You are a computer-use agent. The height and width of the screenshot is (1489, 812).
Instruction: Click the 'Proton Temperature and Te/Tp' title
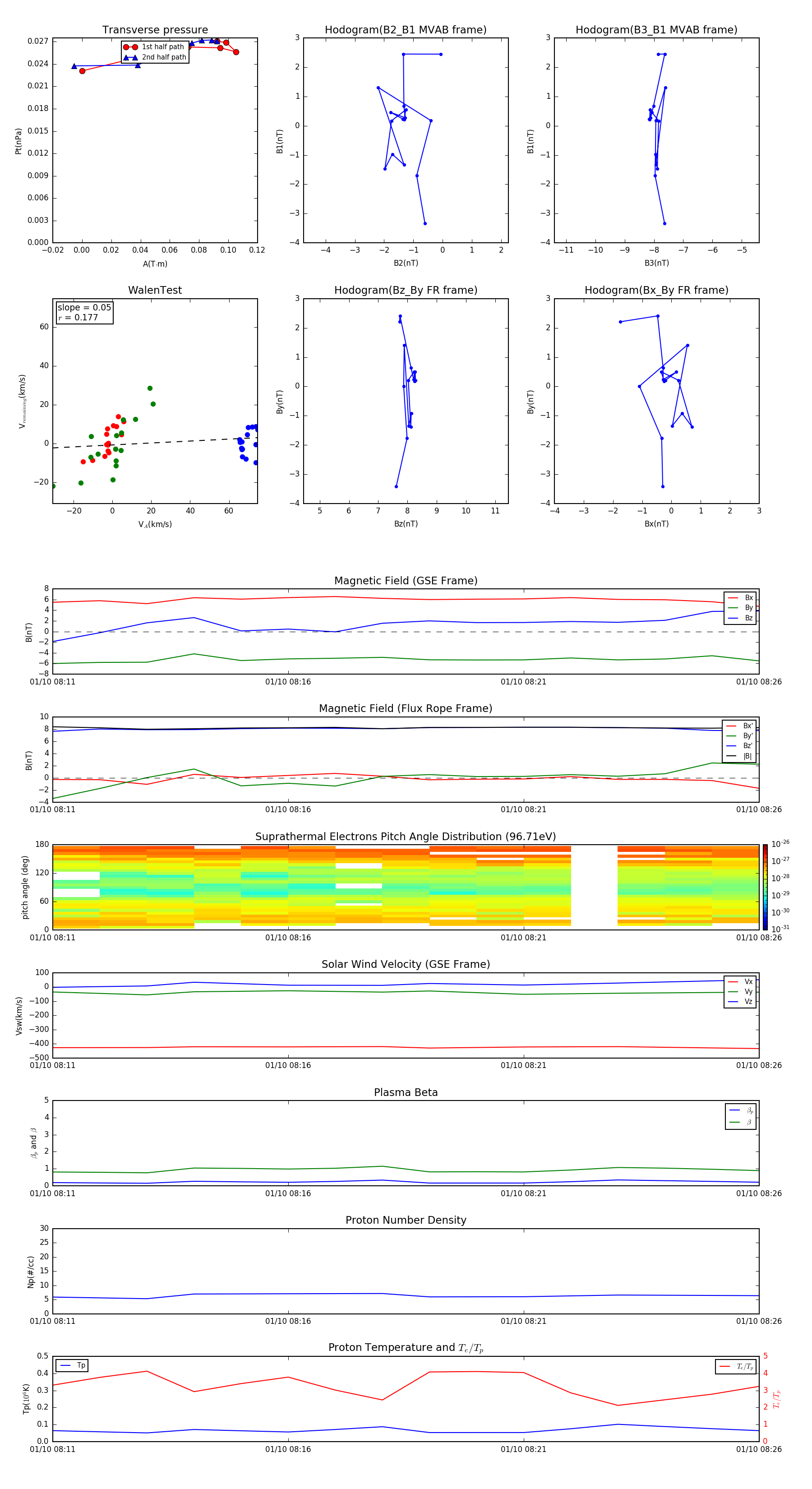(406, 1348)
